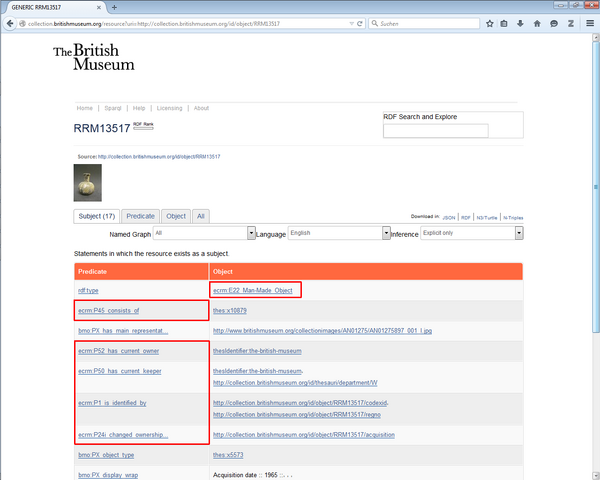Click the search magnifier icon in Suchen box
Viewport: 600px width, 480px height.
375,23
